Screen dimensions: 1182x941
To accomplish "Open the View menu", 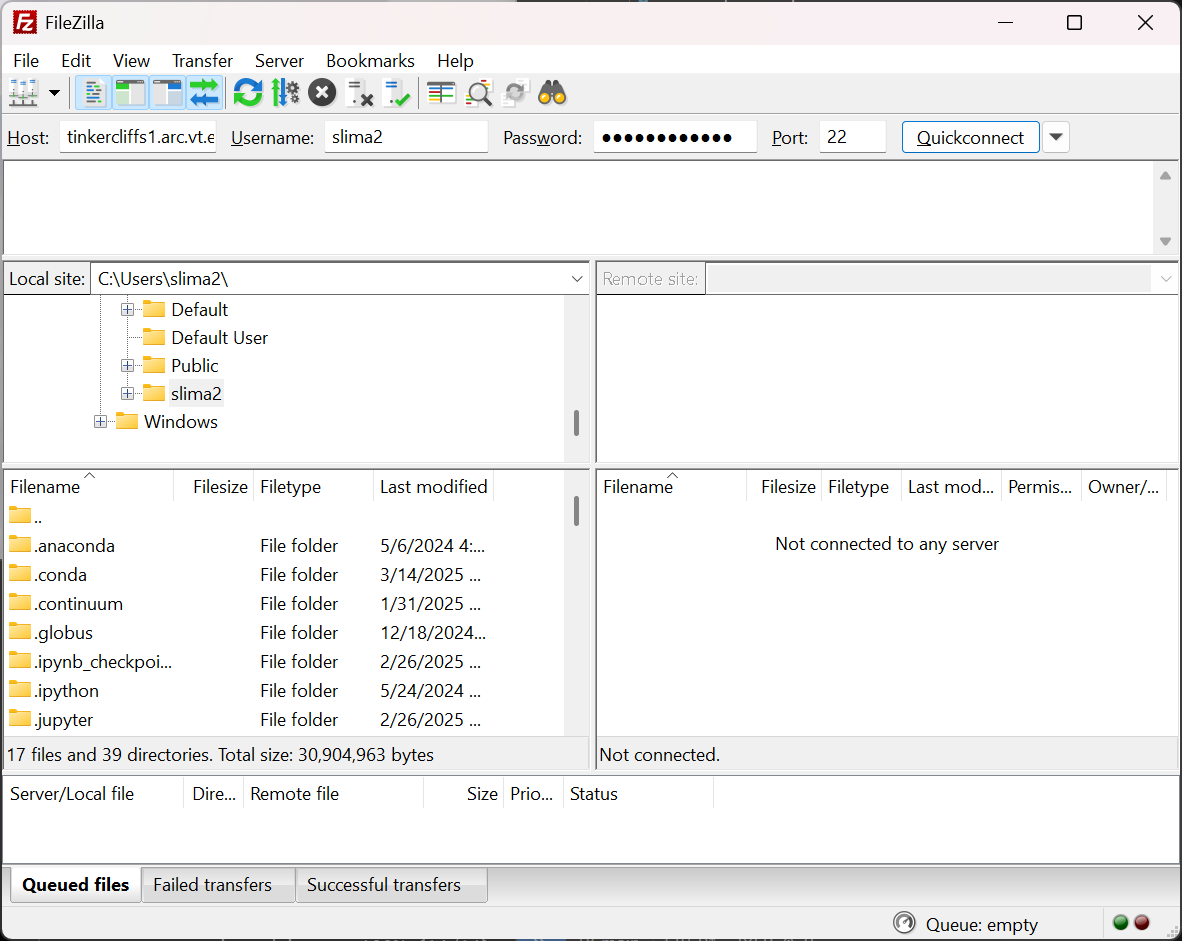I will coord(131,60).
